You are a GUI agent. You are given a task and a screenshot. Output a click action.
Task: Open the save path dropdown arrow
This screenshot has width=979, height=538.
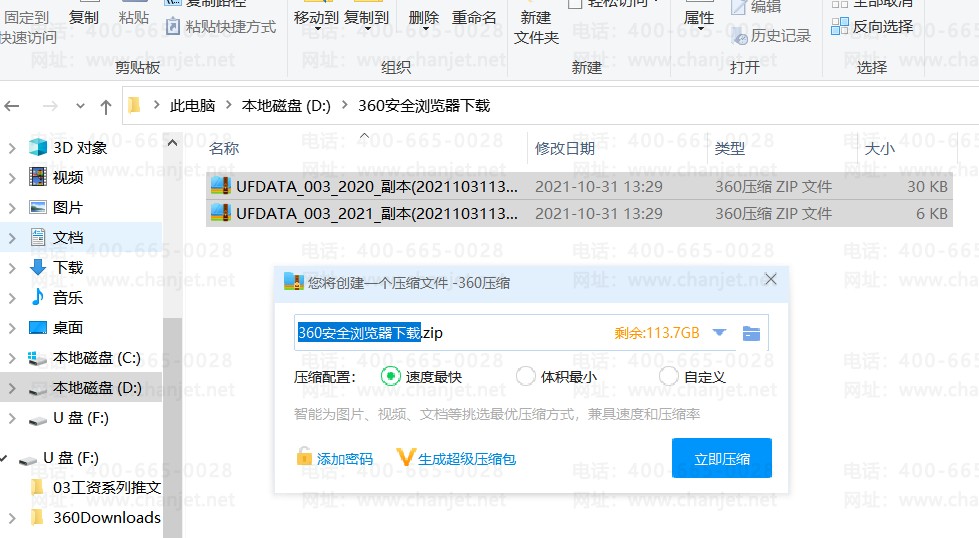coord(719,333)
